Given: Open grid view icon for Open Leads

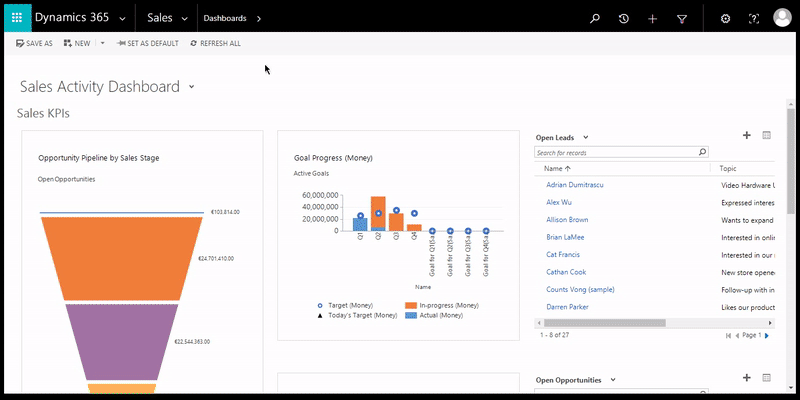Looking at the screenshot, I should click(x=767, y=135).
